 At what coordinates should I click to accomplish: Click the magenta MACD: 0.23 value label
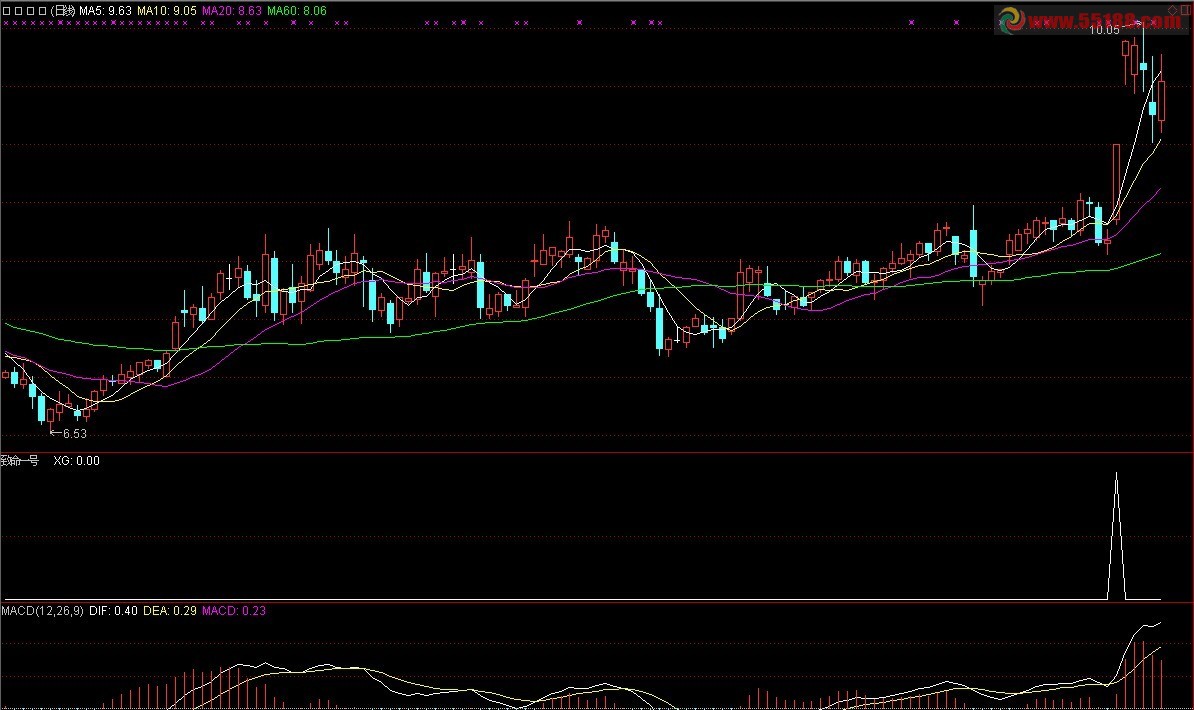point(234,610)
